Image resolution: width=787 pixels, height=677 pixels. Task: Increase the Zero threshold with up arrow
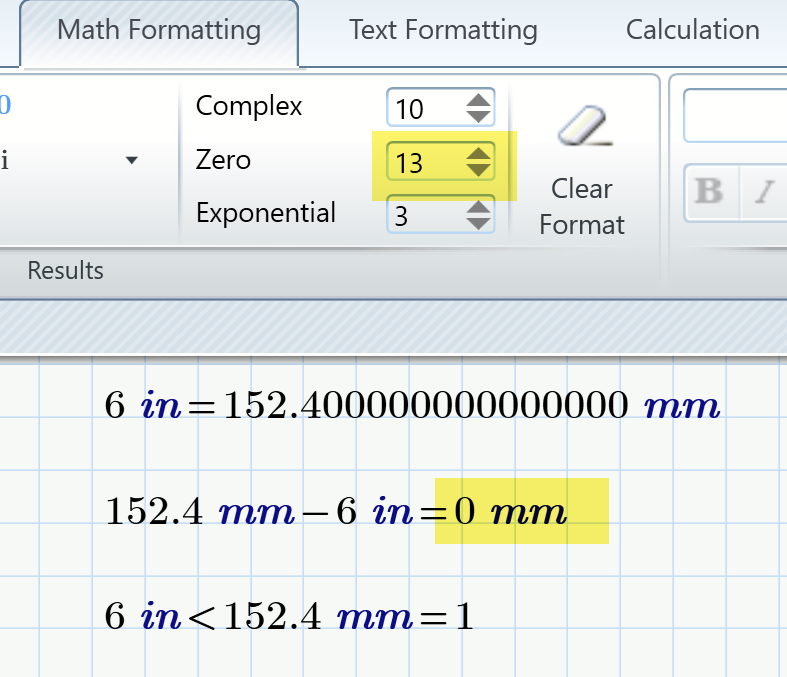coord(479,153)
